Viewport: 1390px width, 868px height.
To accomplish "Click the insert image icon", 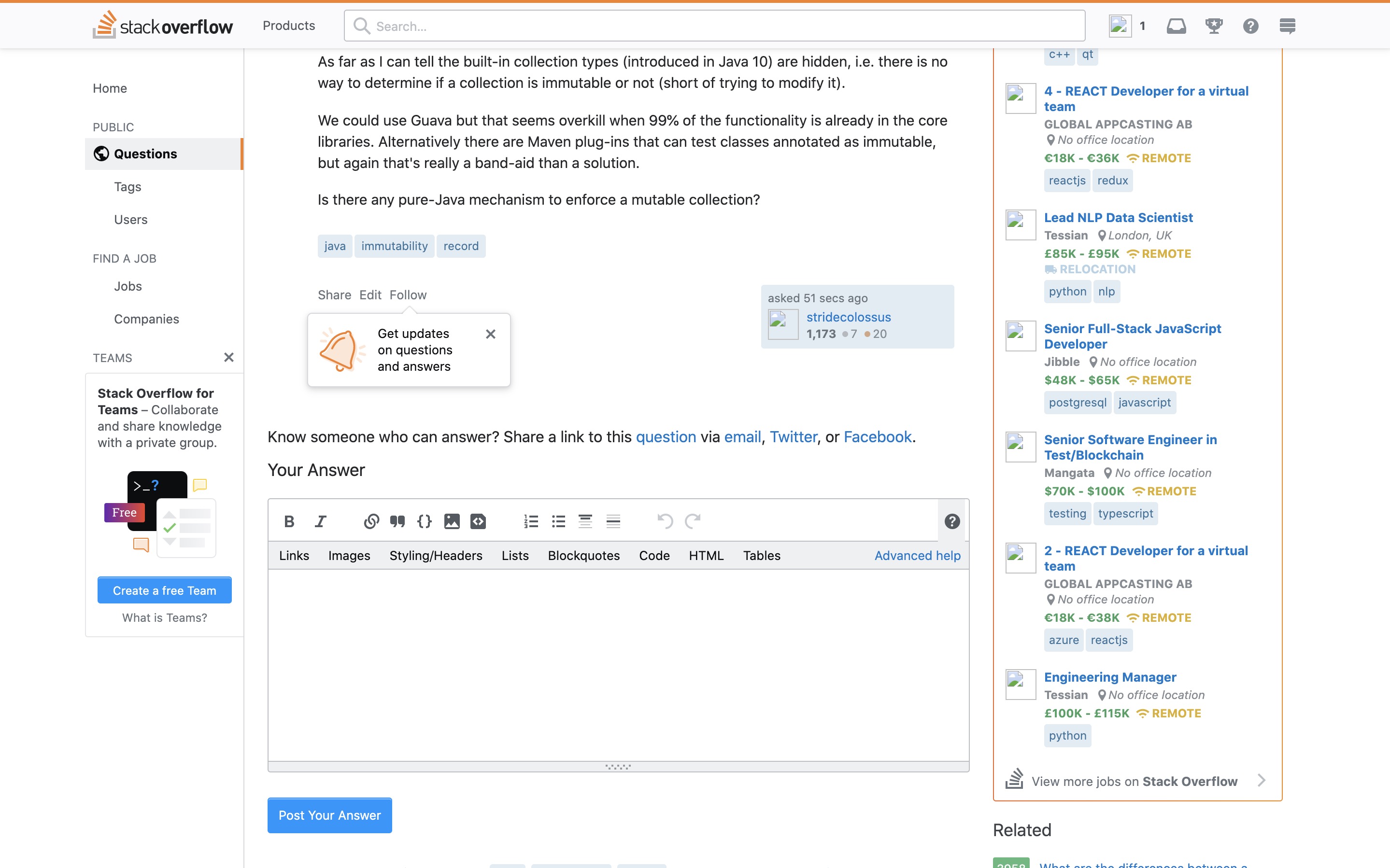I will [x=452, y=521].
